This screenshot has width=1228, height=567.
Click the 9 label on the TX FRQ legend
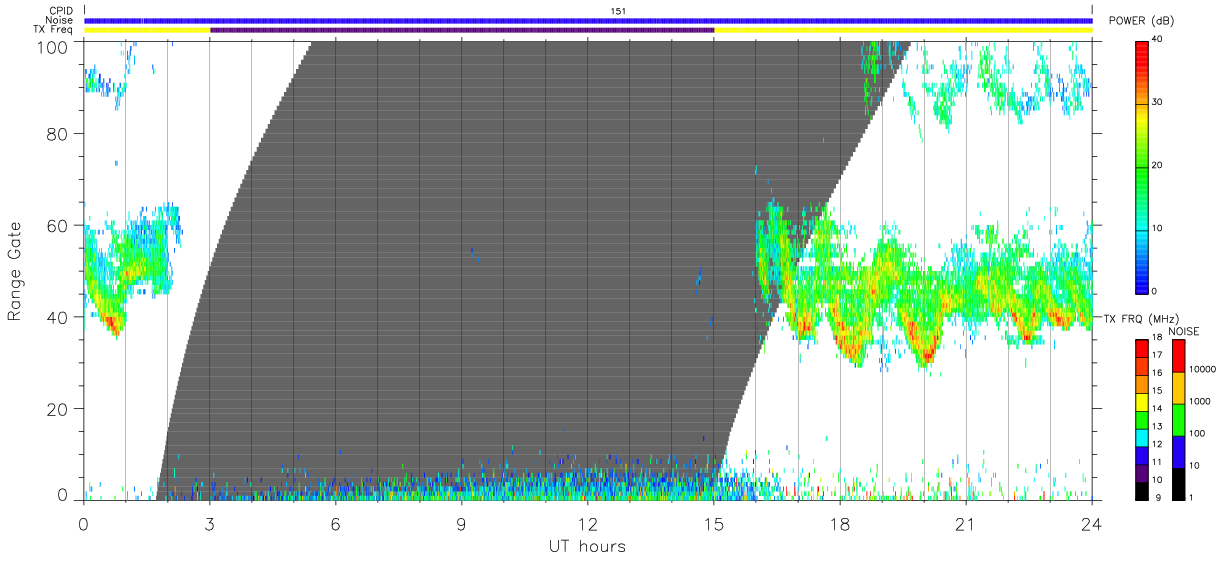(1156, 498)
